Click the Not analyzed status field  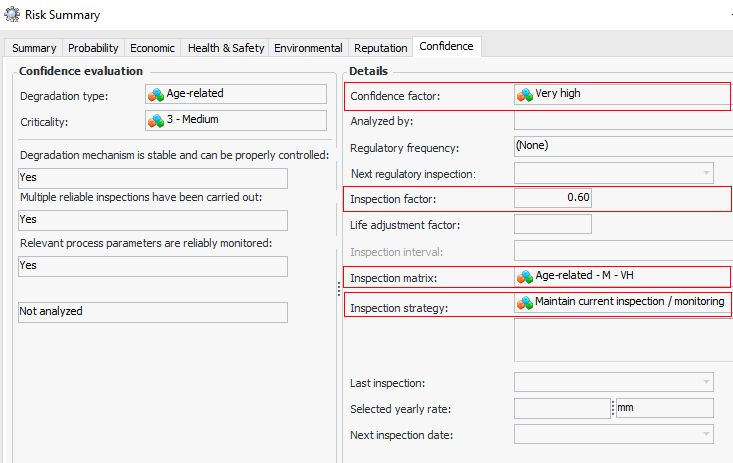pyautogui.click(x=153, y=312)
